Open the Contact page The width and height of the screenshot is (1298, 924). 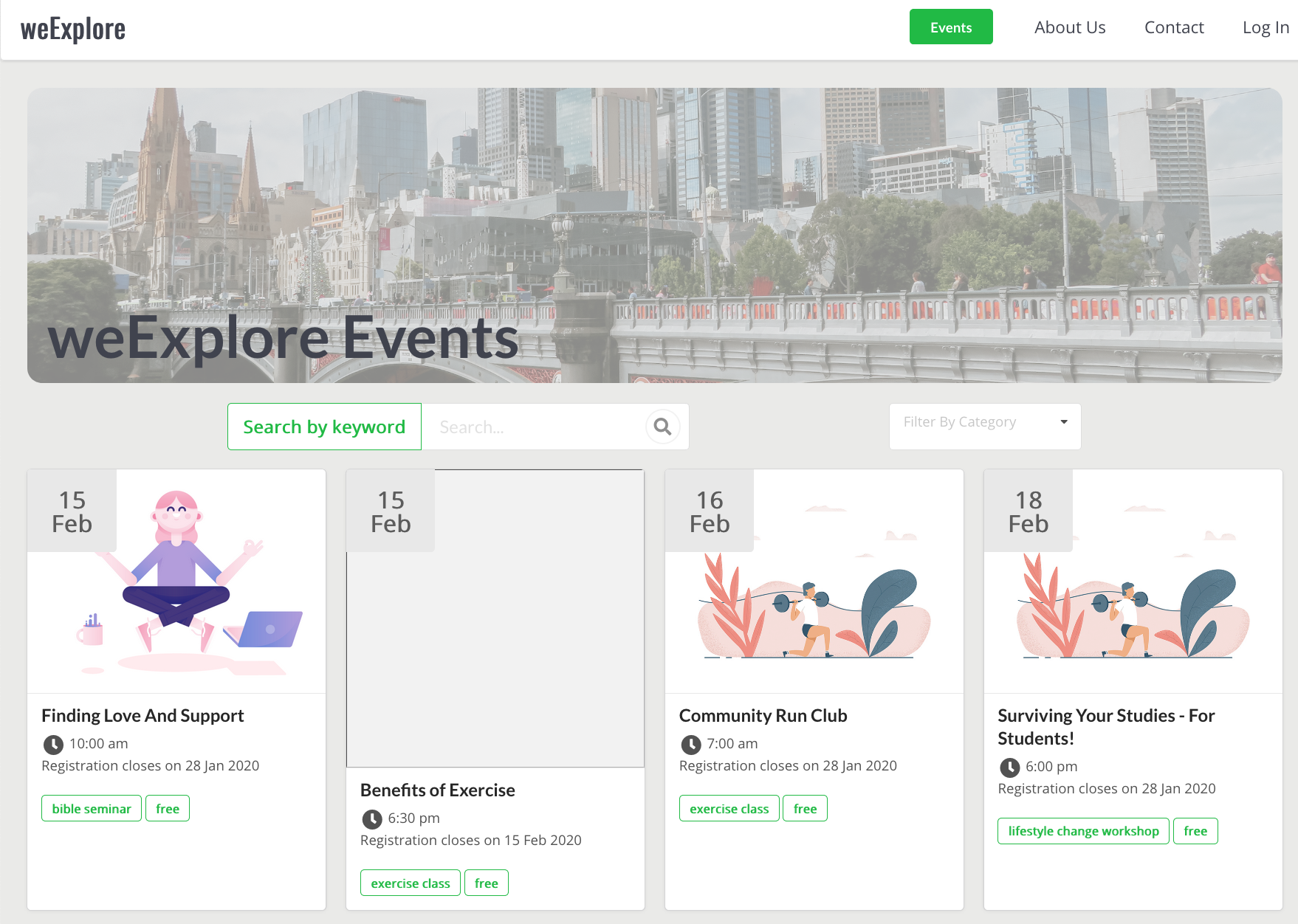[1173, 27]
